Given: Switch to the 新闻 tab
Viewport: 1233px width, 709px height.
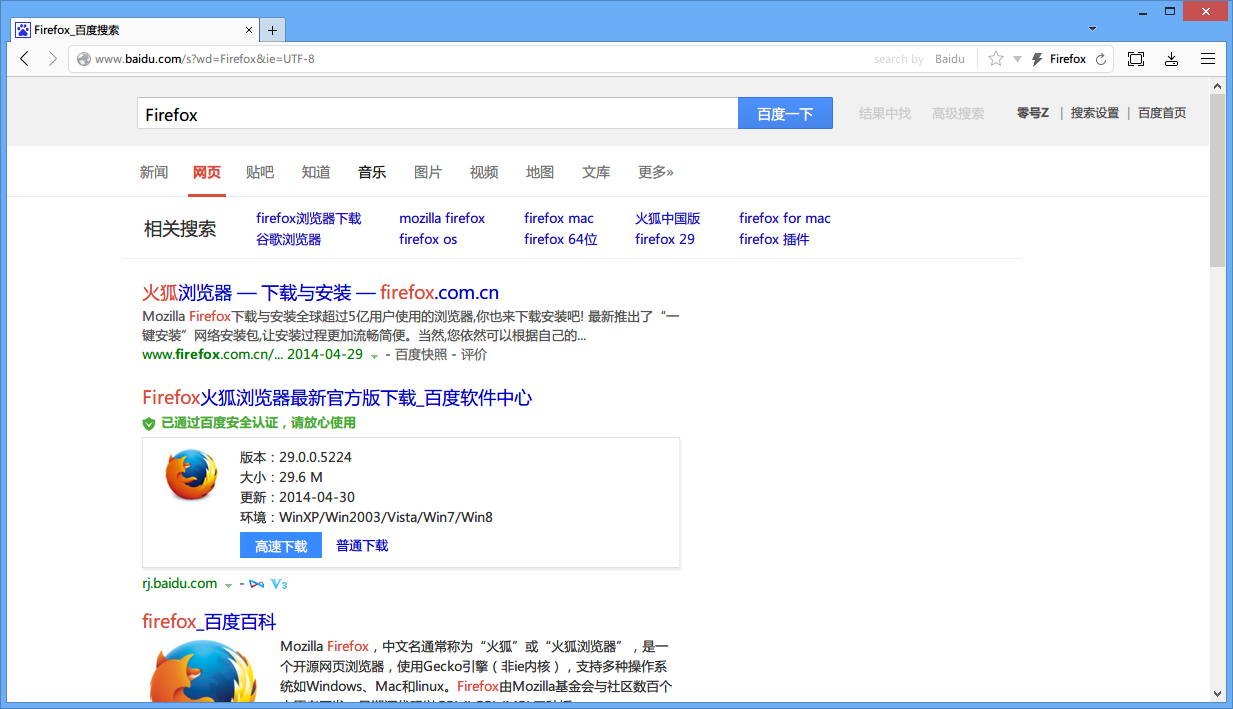Looking at the screenshot, I should (x=154, y=172).
